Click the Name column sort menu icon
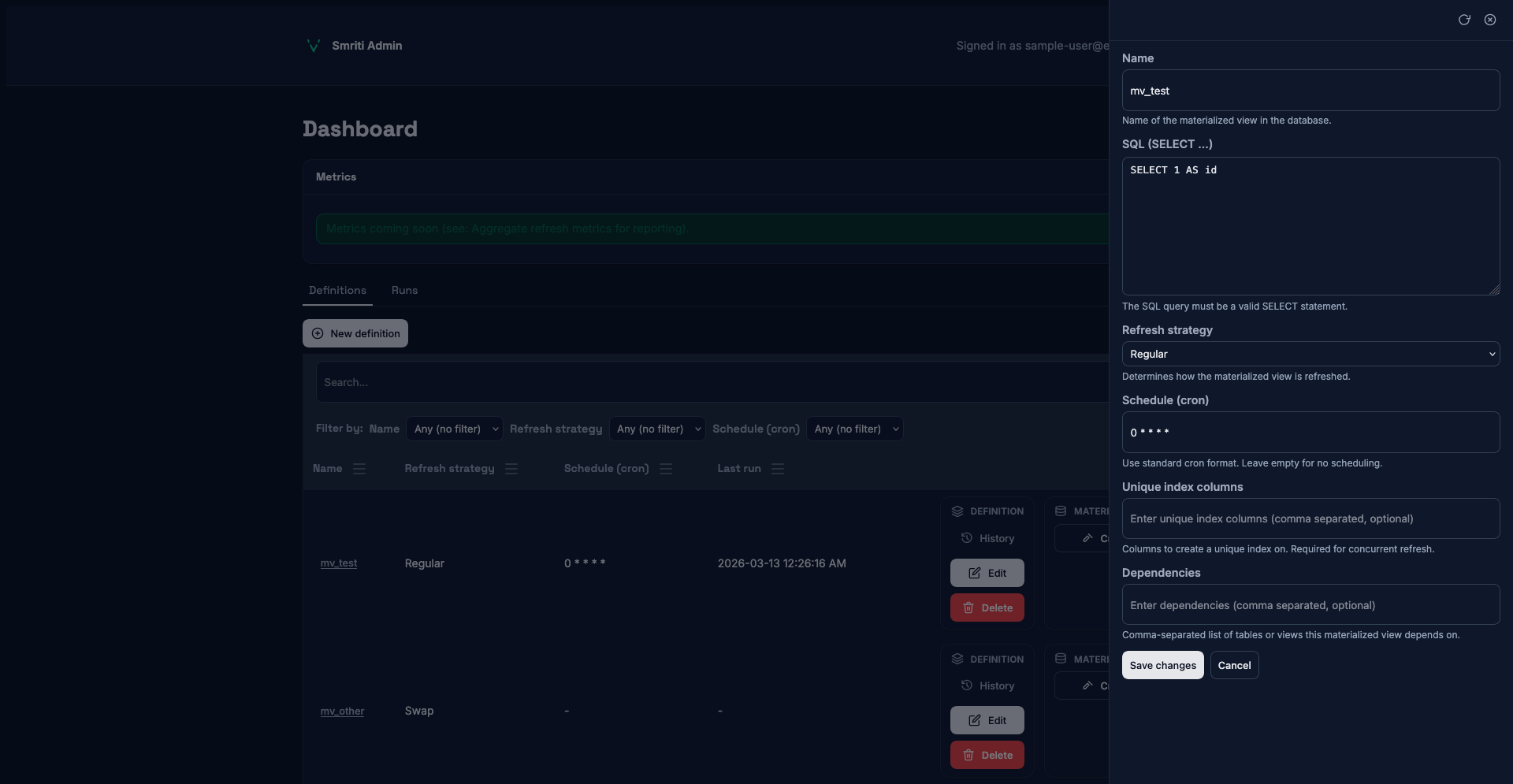The width and height of the screenshot is (1513, 784). pos(359,469)
